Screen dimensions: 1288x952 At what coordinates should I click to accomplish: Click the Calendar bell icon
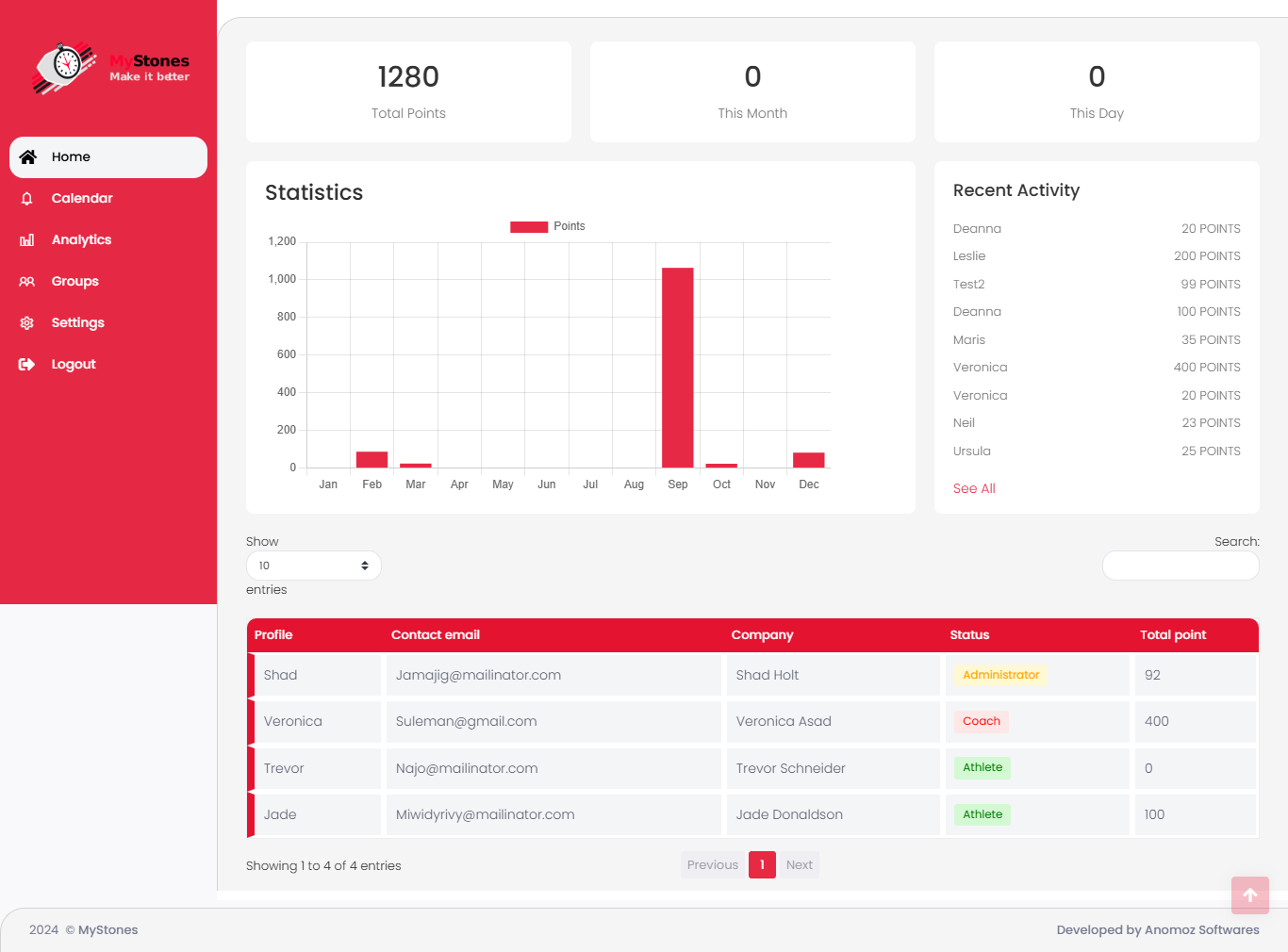[x=27, y=199]
